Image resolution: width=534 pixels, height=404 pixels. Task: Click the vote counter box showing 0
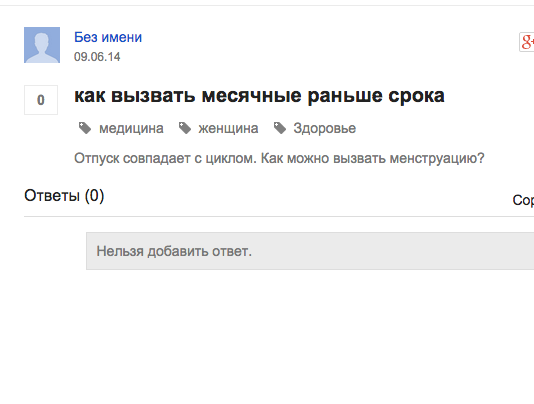(41, 100)
